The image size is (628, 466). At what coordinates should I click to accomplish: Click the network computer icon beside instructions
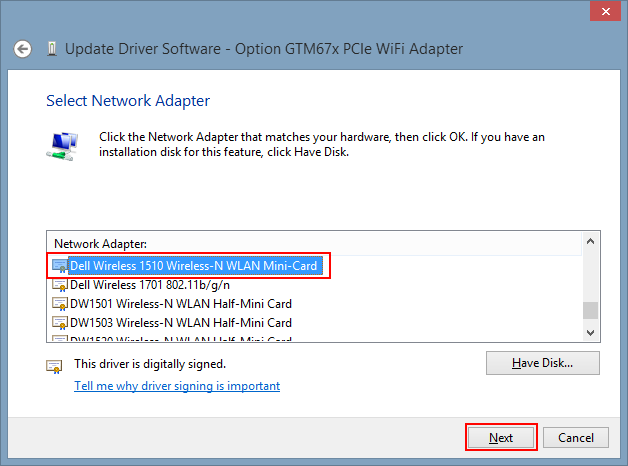[62, 147]
